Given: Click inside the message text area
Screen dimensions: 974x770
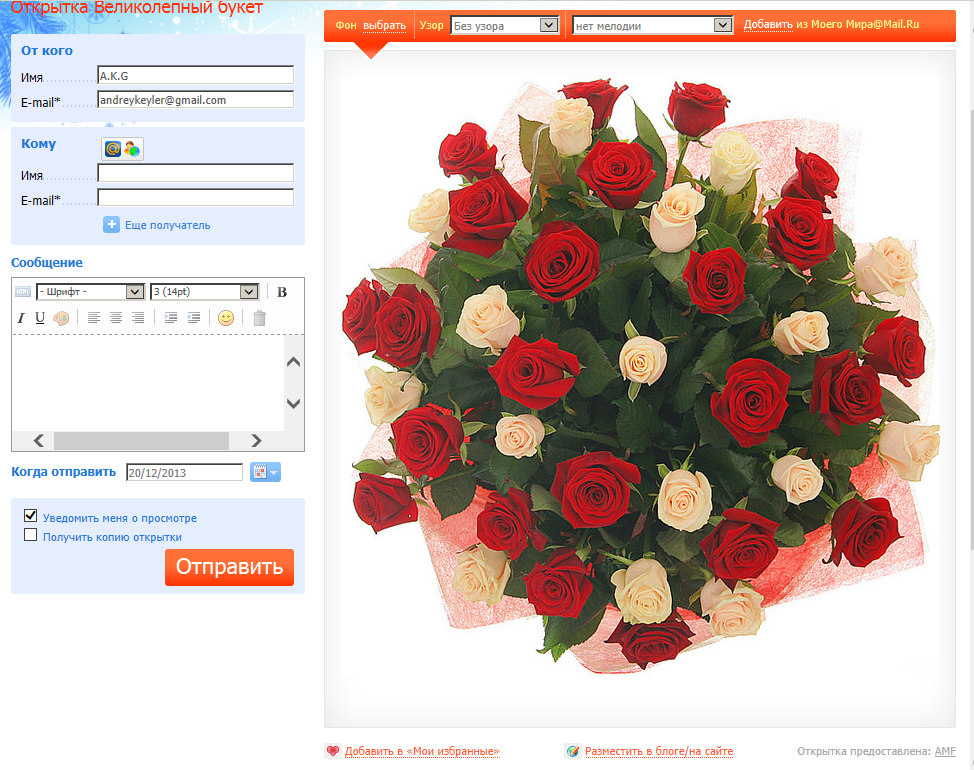Looking at the screenshot, I should tap(148, 383).
